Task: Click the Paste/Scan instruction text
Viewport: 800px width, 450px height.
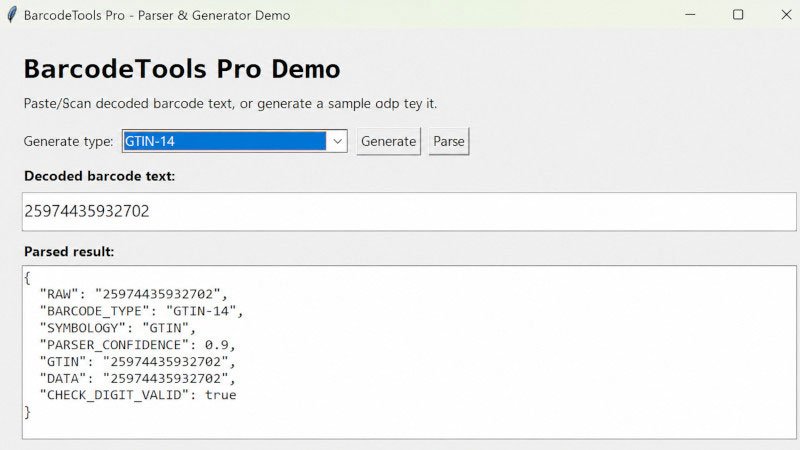Action: pyautogui.click(x=230, y=104)
